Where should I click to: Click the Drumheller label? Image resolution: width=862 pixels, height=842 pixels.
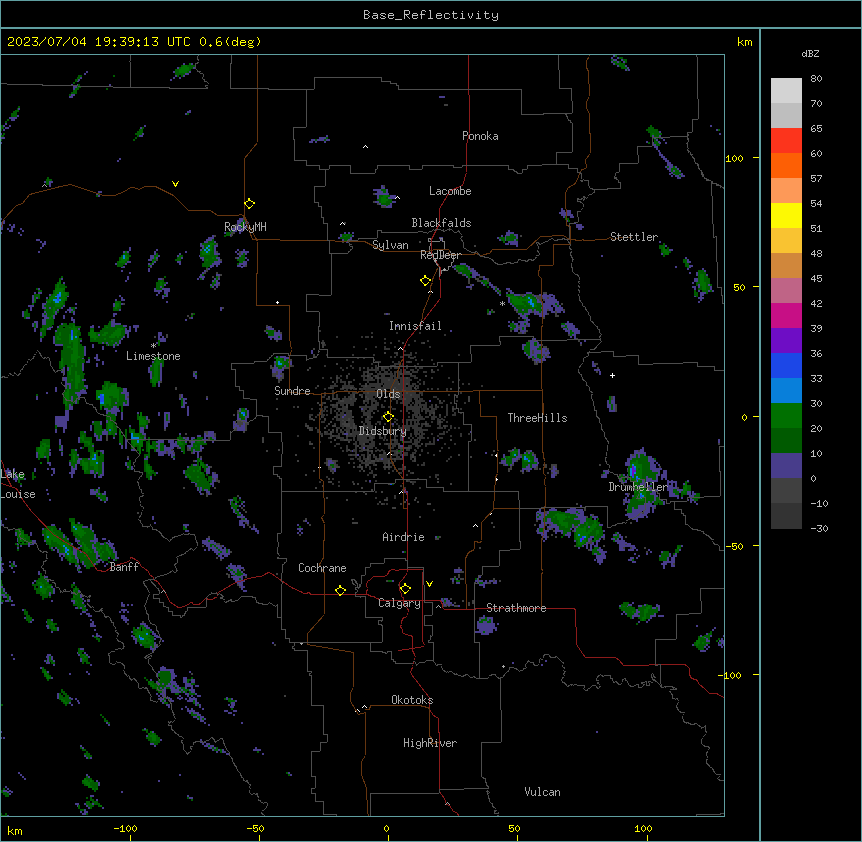(x=638, y=487)
